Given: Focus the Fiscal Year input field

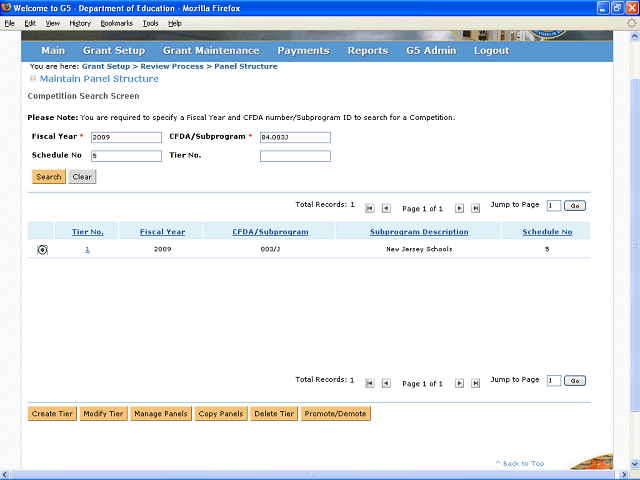Looking at the screenshot, I should pos(126,137).
